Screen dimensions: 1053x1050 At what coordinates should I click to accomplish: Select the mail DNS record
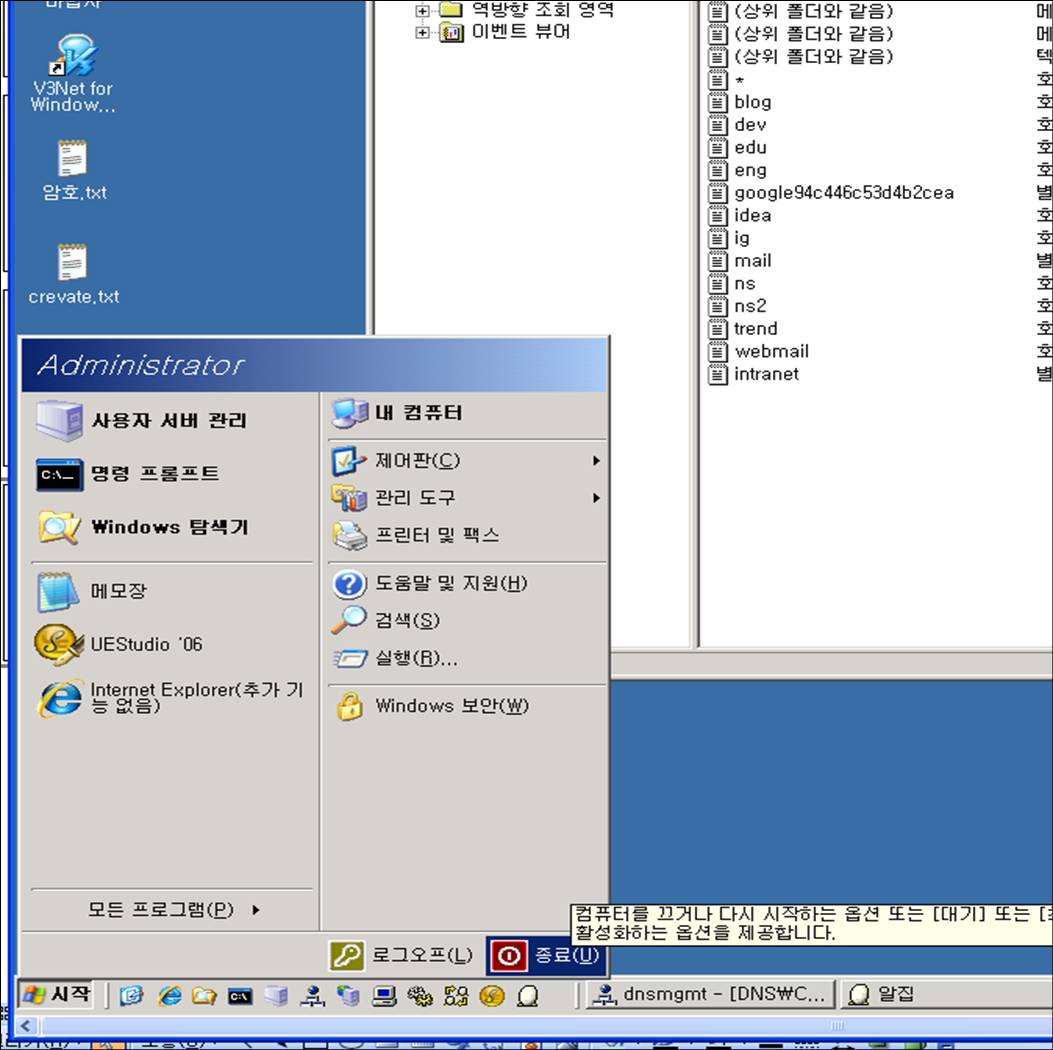pos(752,260)
